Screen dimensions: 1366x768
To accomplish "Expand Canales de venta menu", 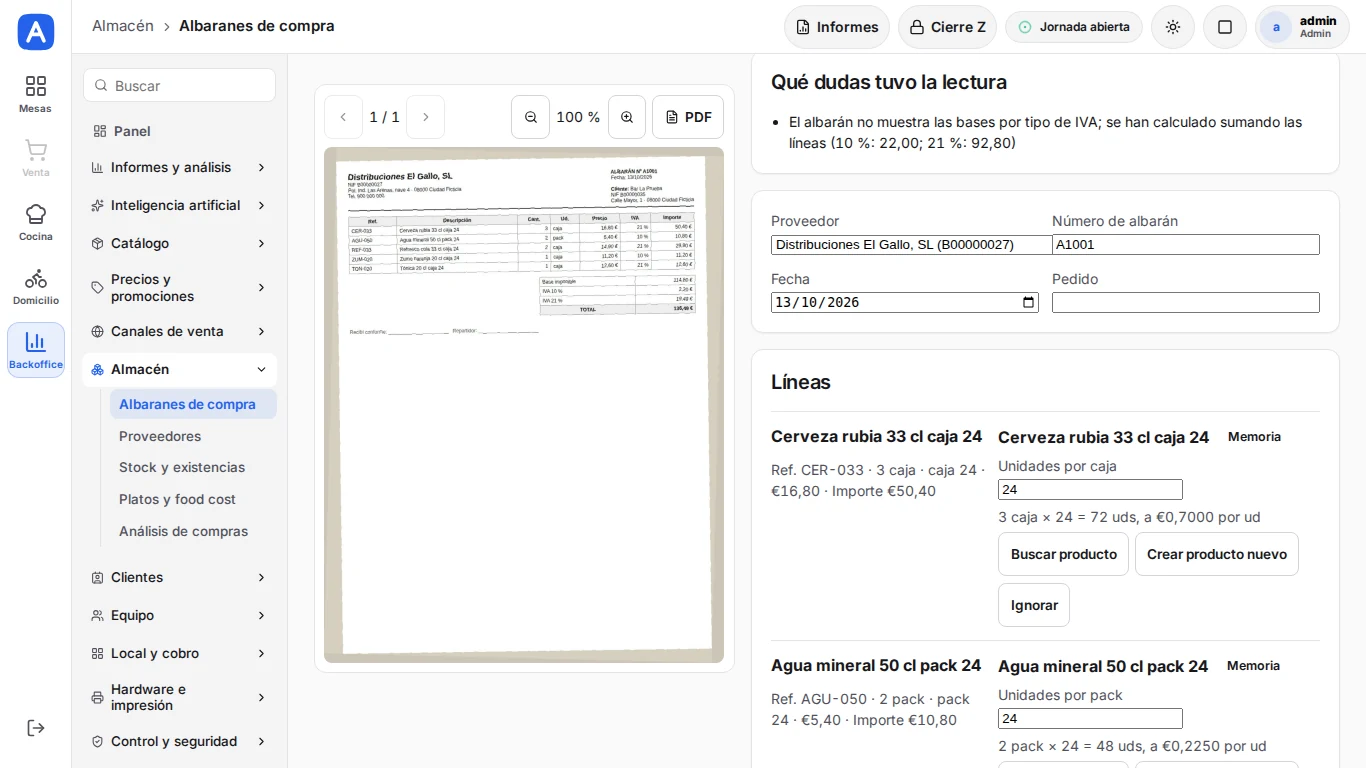I will click(179, 331).
